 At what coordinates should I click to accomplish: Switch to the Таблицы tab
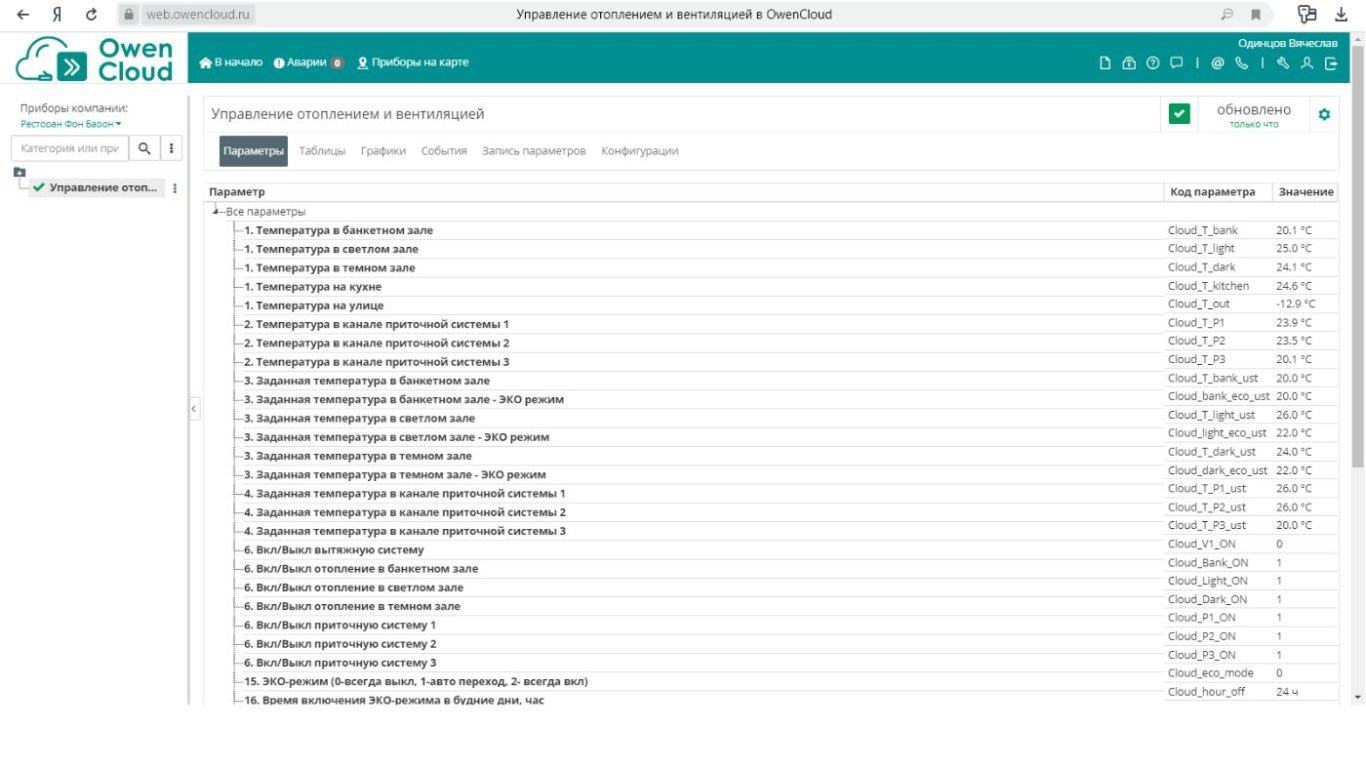coord(322,151)
